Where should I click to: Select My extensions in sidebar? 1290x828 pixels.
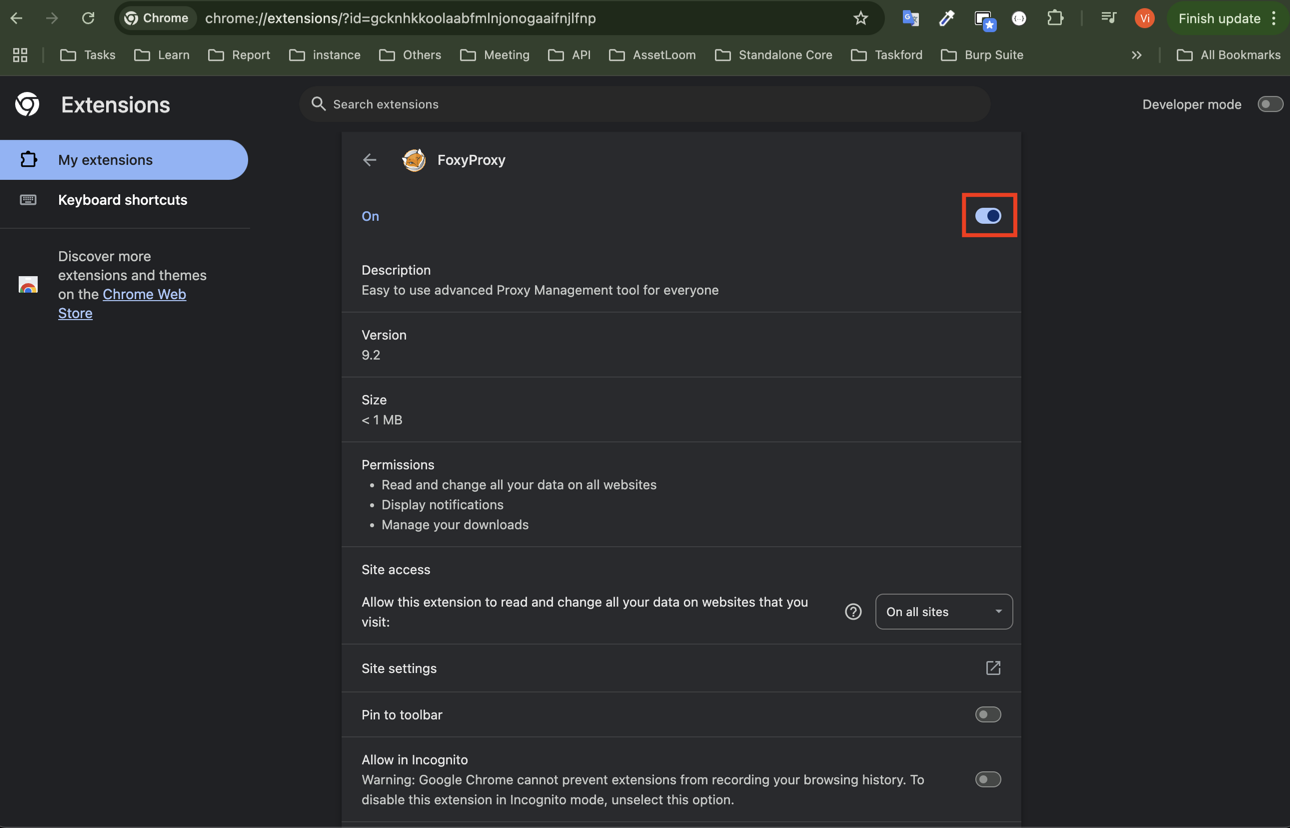[x=124, y=160]
